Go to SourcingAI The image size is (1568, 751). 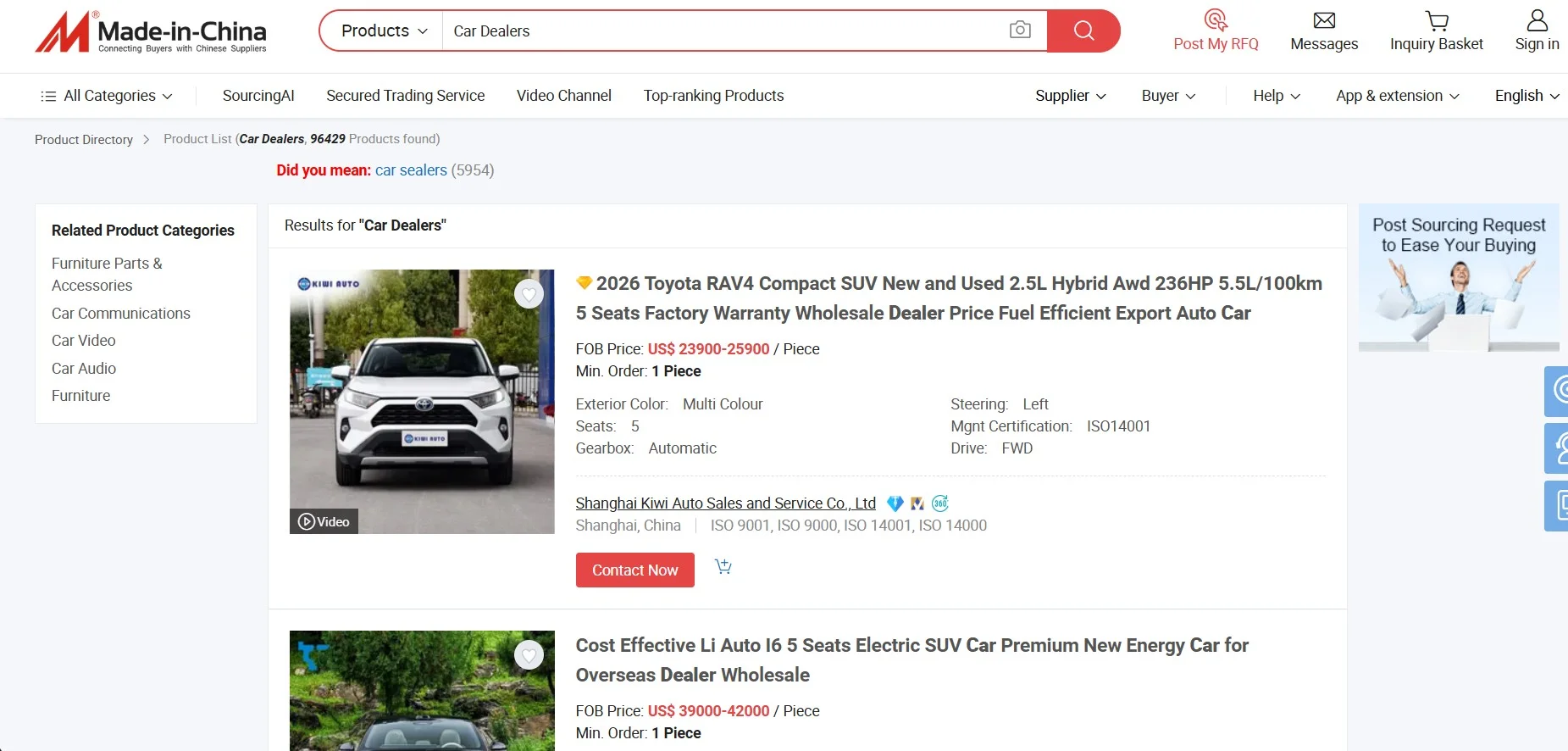258,96
